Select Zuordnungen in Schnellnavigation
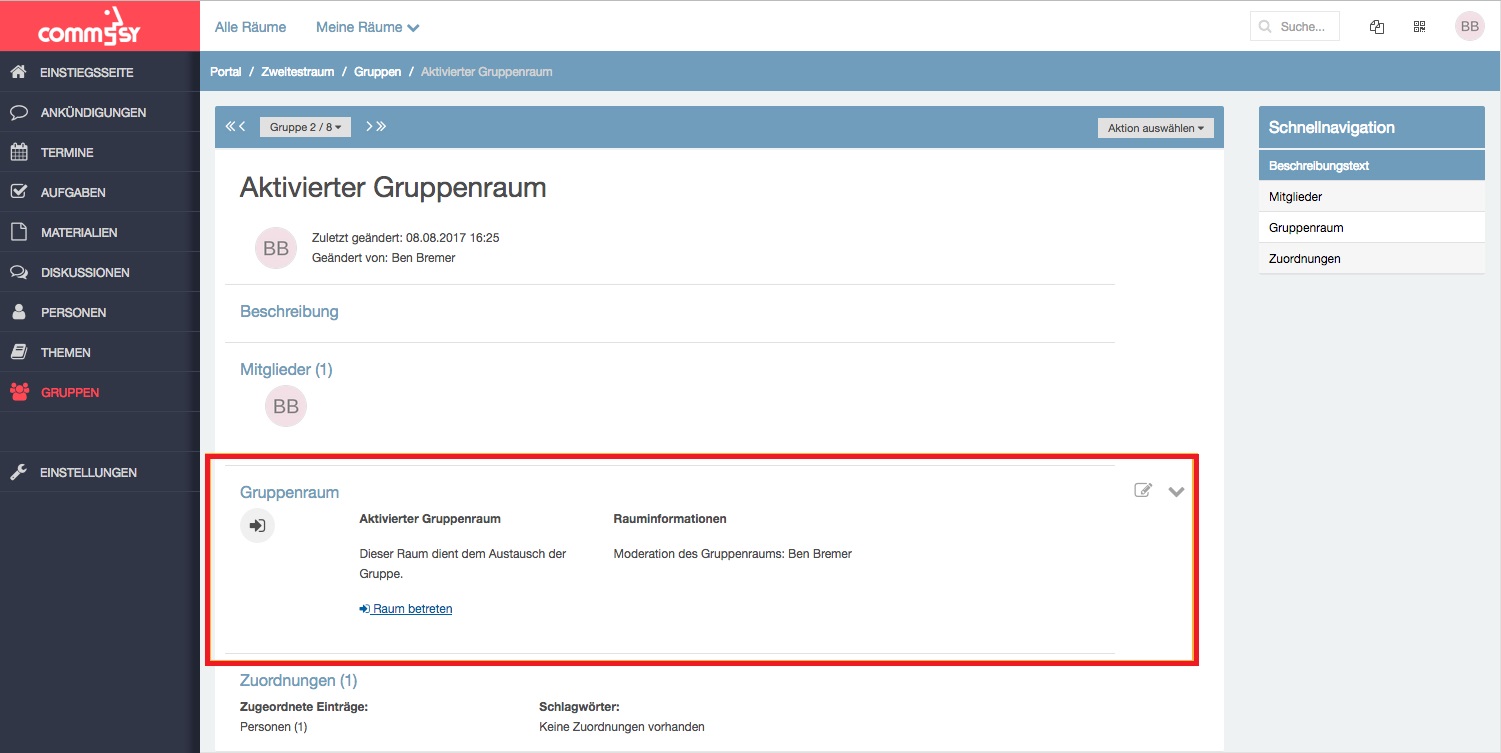The height and width of the screenshot is (753, 1501). click(1371, 259)
